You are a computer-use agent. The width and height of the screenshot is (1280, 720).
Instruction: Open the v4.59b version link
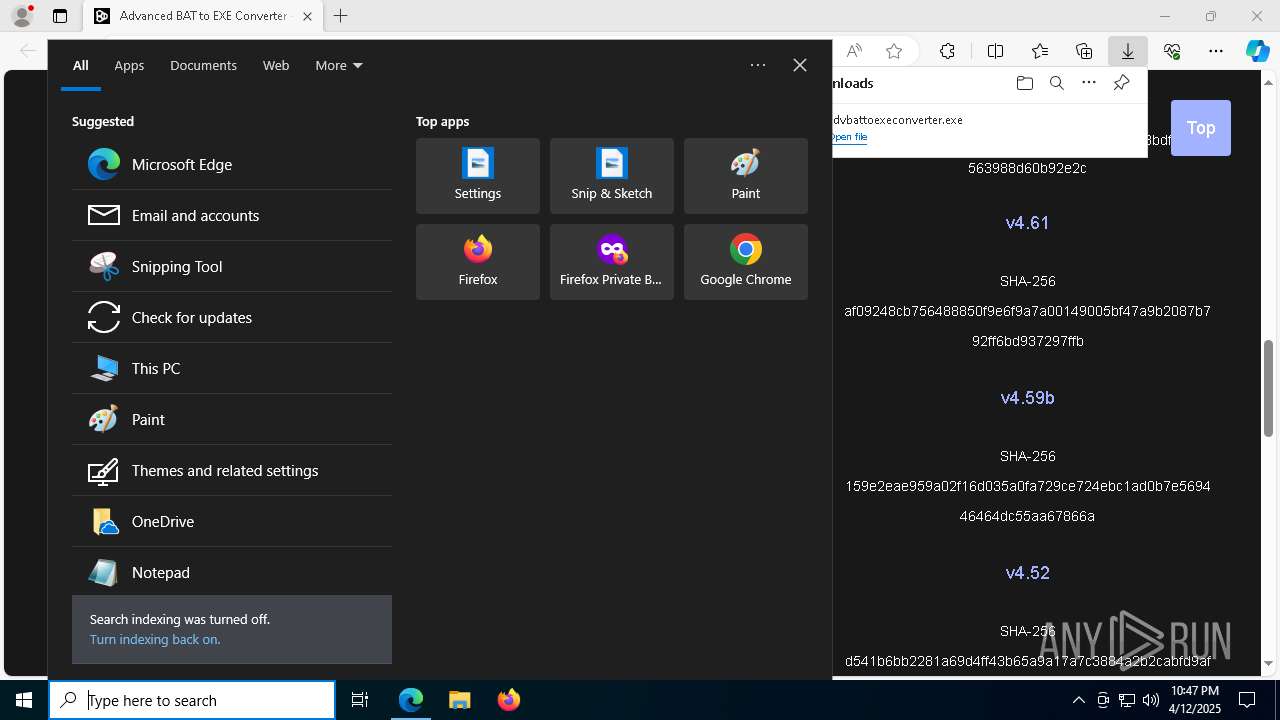1027,398
